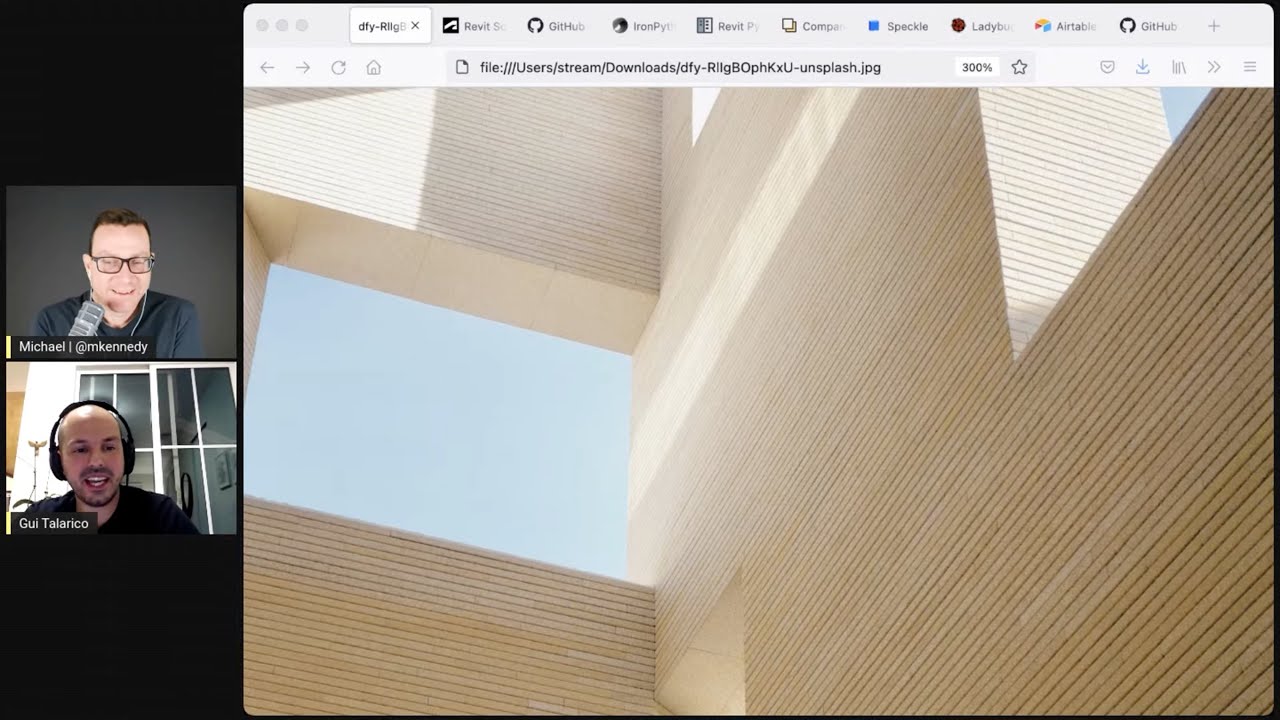Click the Back navigation arrow
Screen dimensions: 1280x720
coord(267,67)
